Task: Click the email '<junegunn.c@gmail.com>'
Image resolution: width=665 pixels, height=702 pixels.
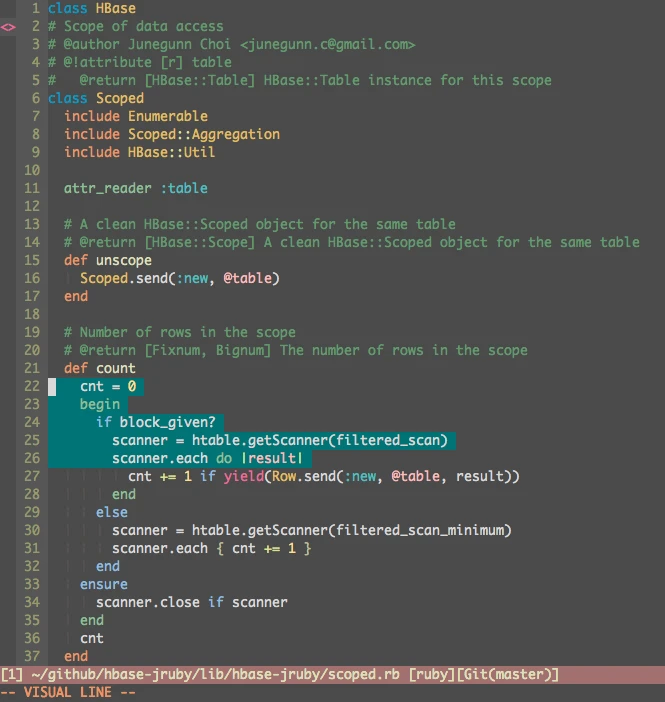Action: [328, 44]
